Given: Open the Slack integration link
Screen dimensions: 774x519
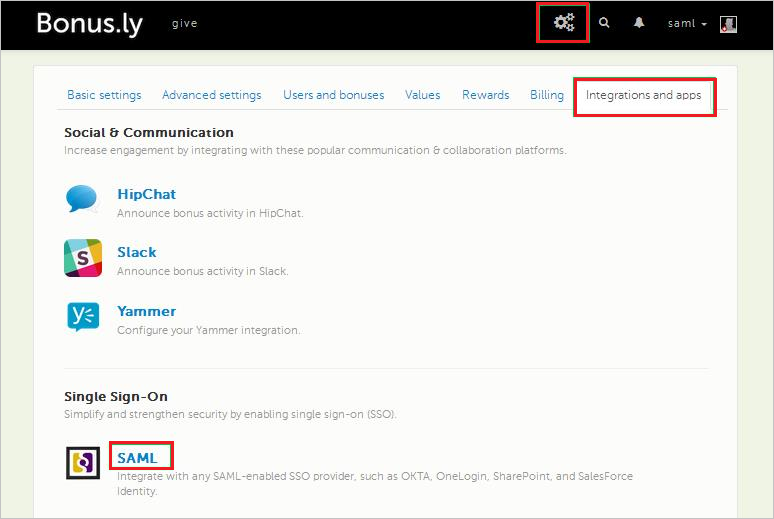Looking at the screenshot, I should (137, 252).
